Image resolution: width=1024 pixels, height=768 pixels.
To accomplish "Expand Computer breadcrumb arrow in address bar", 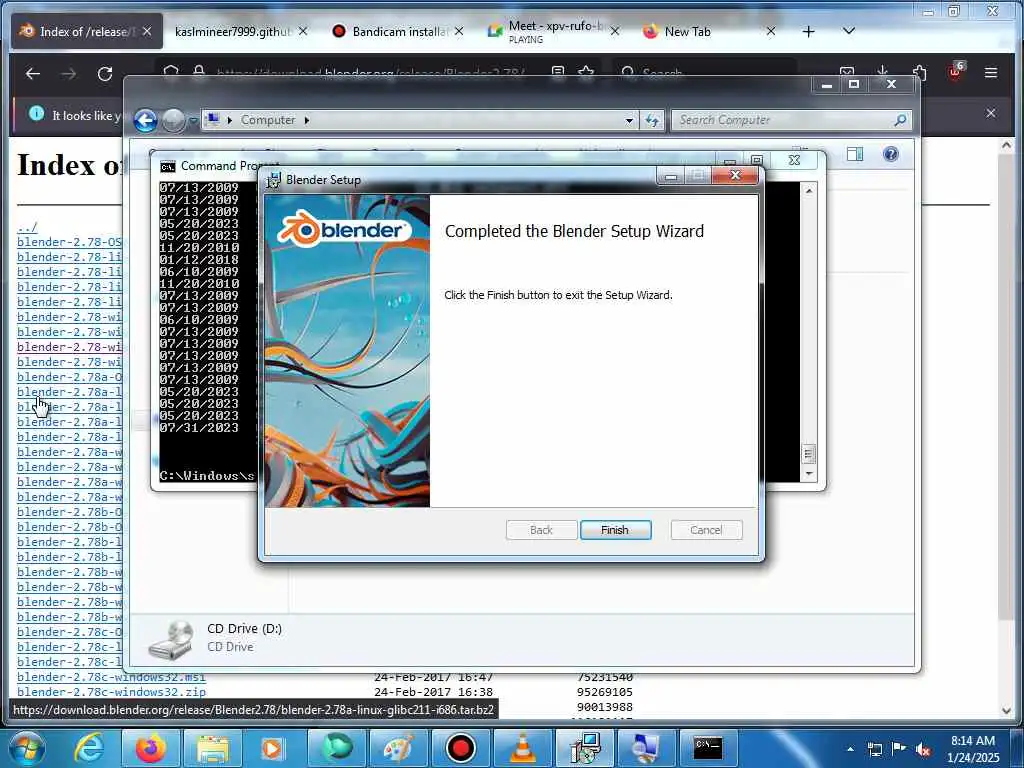I will click(306, 120).
